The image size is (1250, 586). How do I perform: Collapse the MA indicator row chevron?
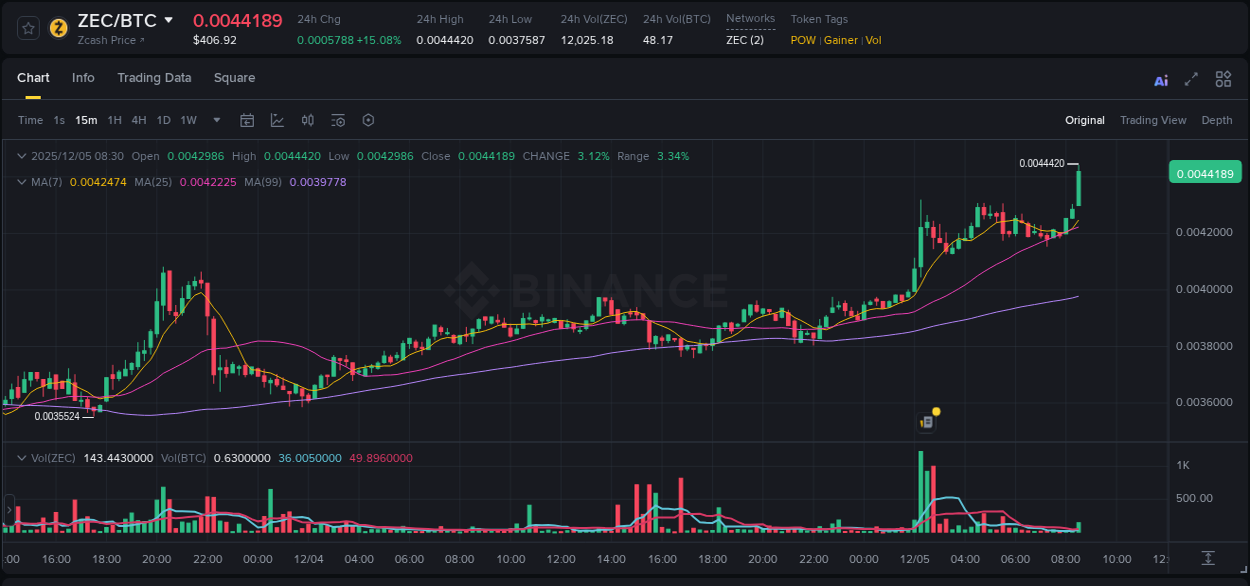(x=21, y=182)
